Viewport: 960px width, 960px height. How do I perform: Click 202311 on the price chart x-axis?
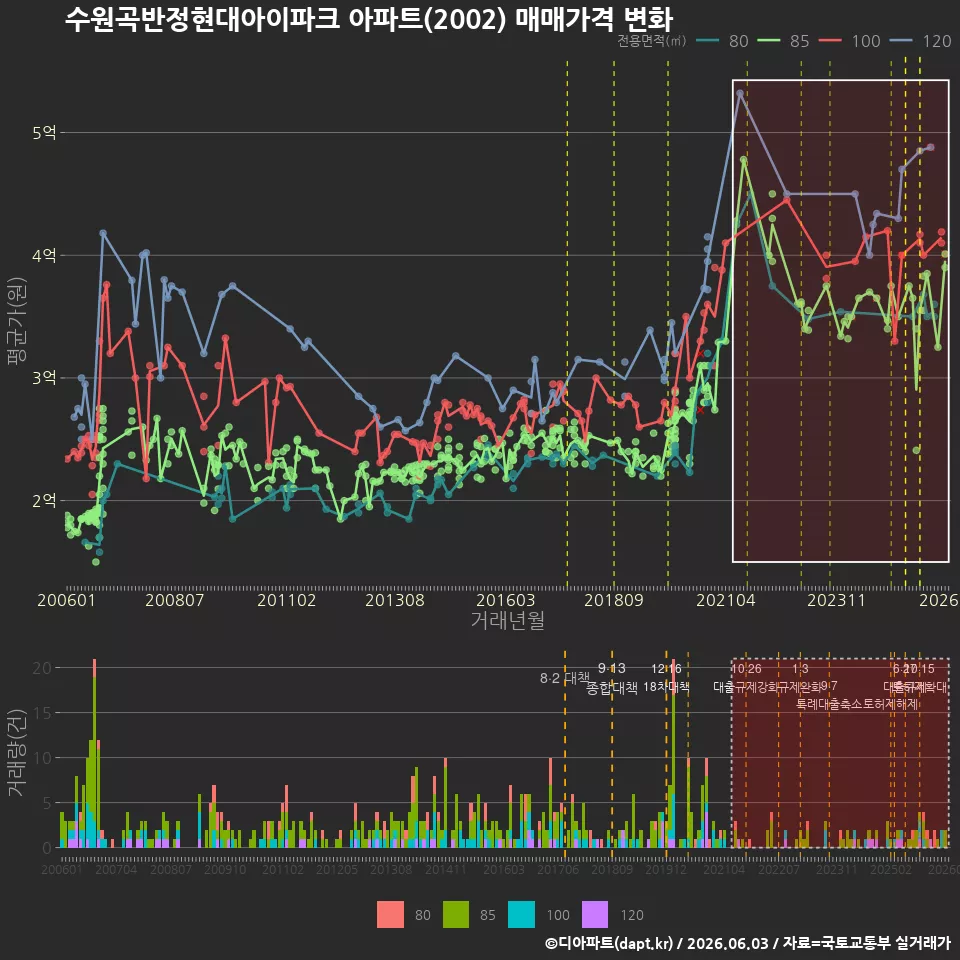click(836, 600)
